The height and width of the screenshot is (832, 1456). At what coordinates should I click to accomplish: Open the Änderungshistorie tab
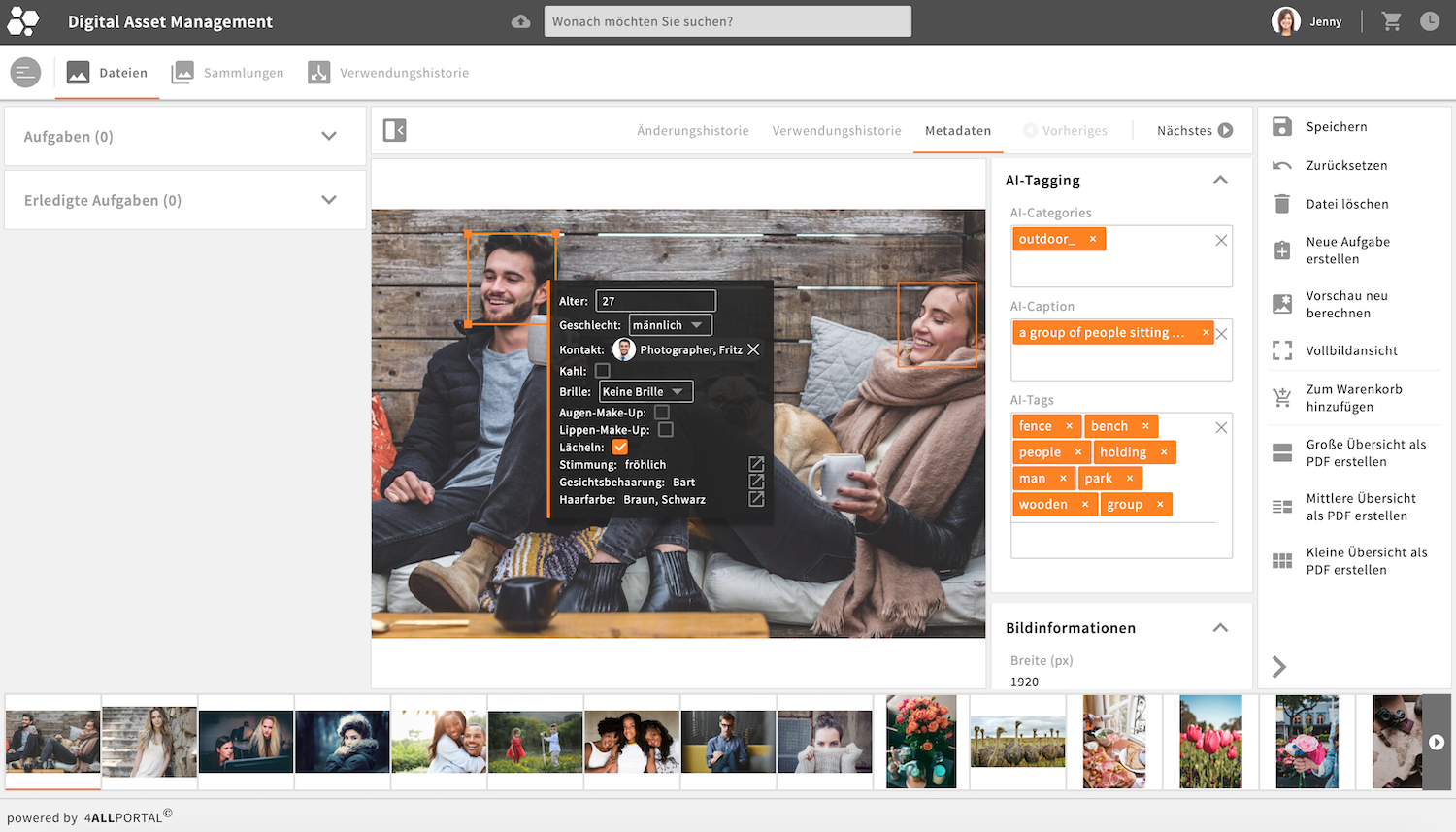(693, 131)
